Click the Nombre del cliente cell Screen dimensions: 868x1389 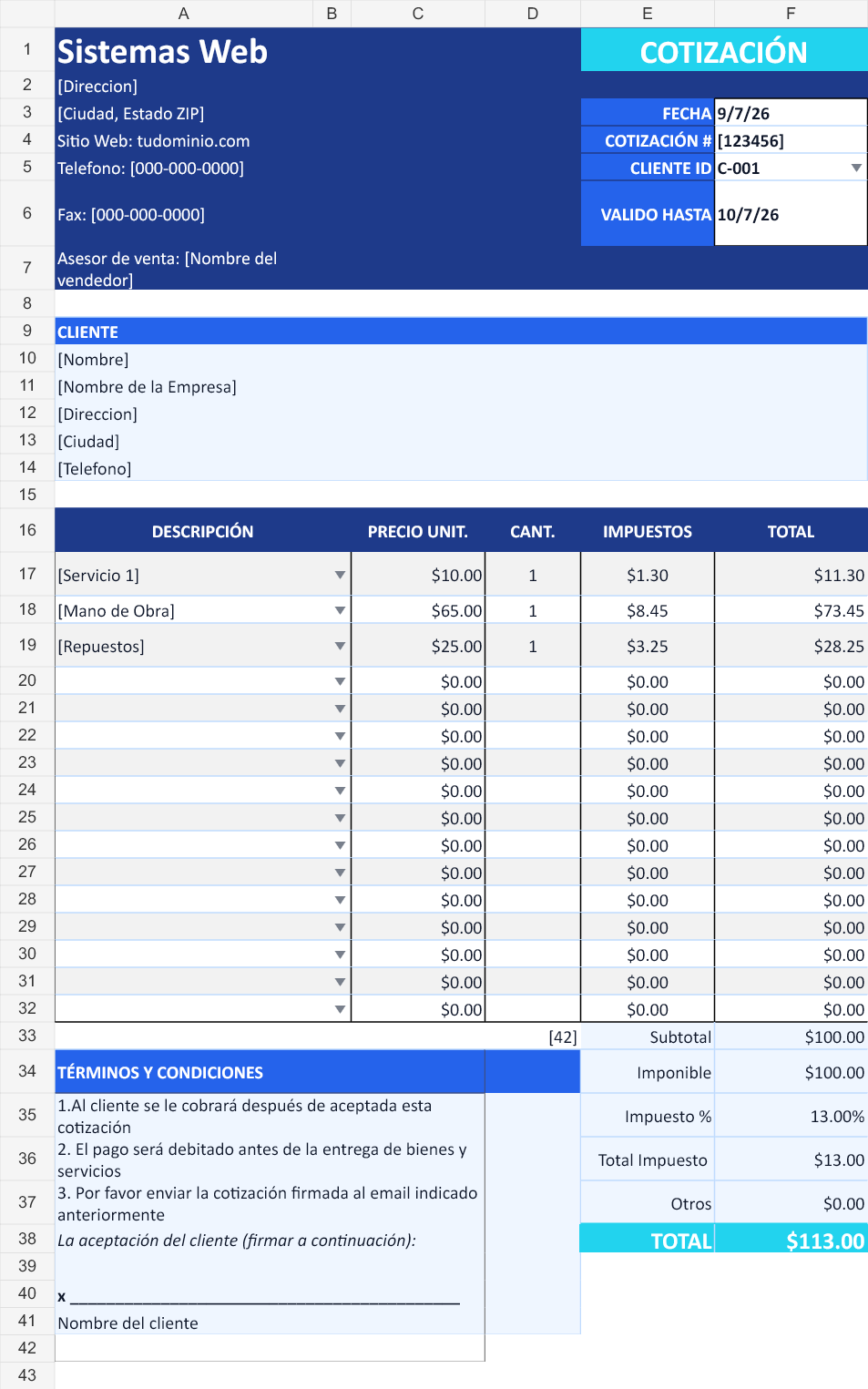pos(270,1322)
